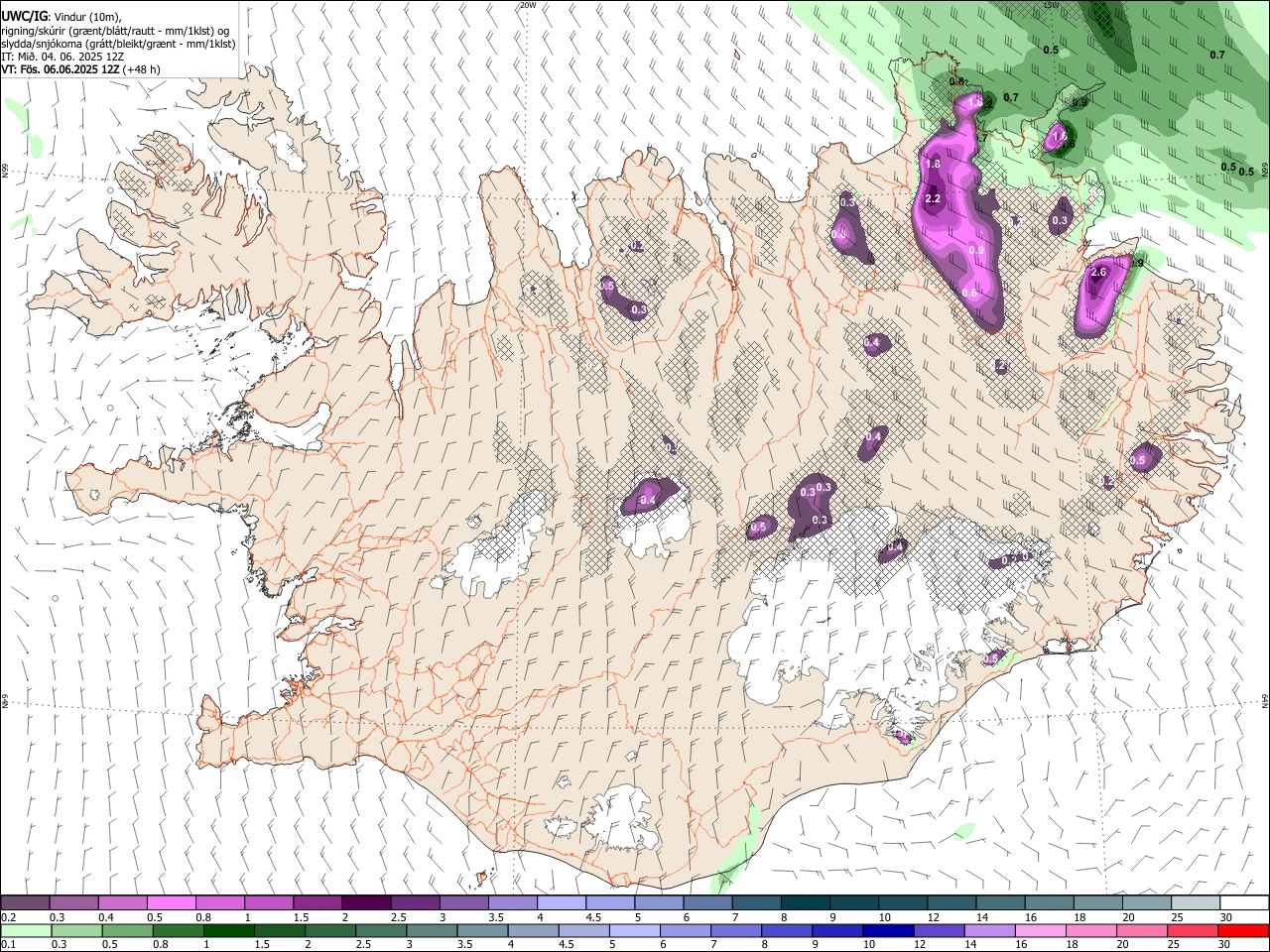Click the palest green lower swatch labeled 0.1

click(x=26, y=930)
